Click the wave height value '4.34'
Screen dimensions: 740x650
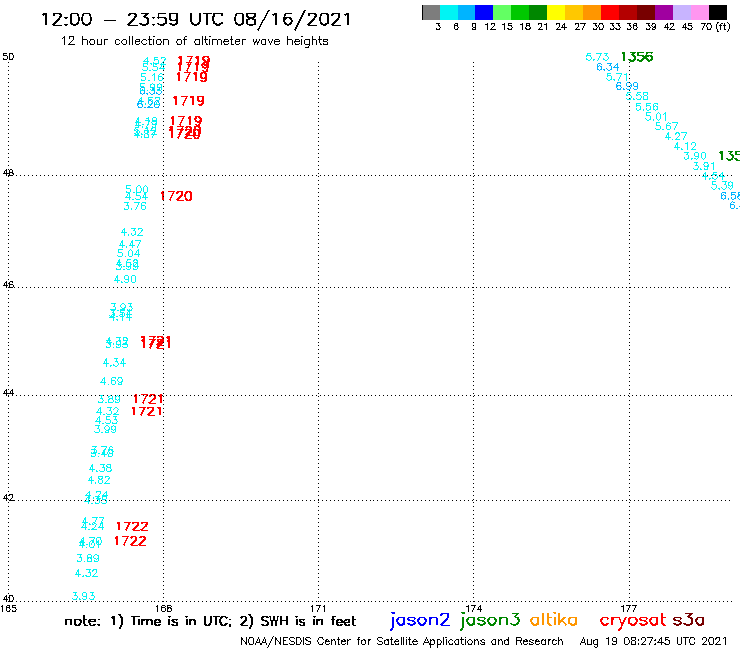pyautogui.click(x=114, y=363)
